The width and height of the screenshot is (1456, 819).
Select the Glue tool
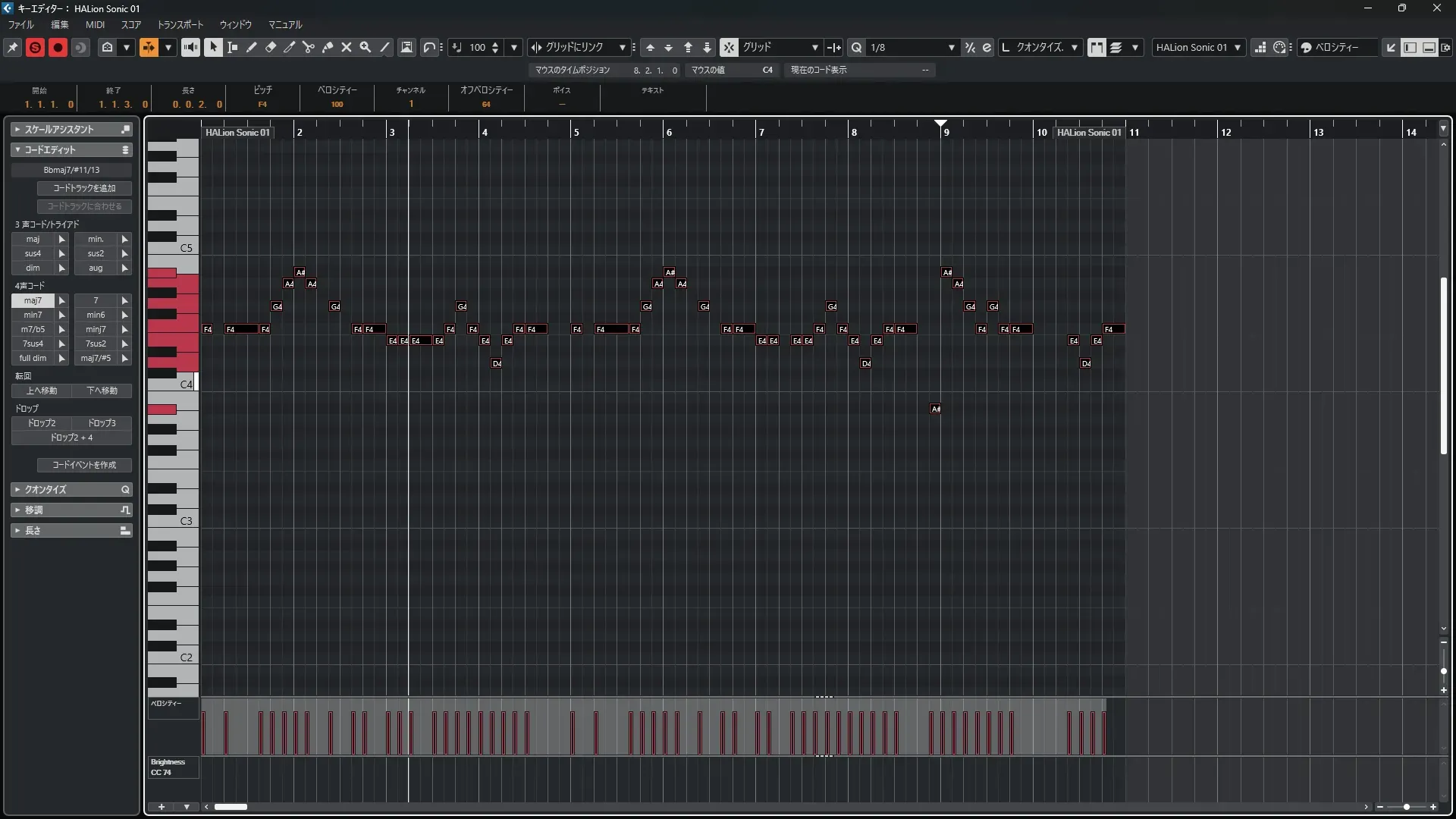tap(328, 47)
